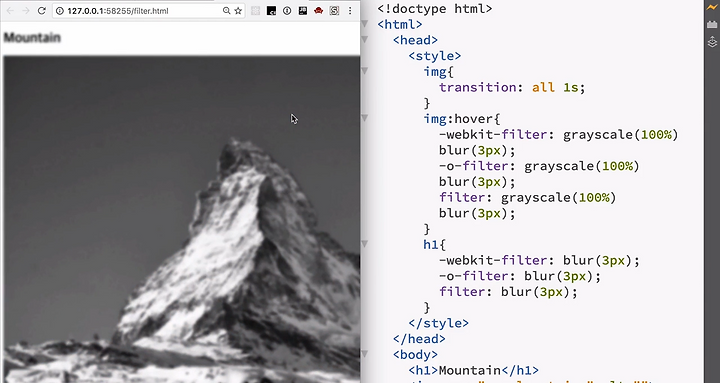Click the site info icon in the address bar

[60, 11]
